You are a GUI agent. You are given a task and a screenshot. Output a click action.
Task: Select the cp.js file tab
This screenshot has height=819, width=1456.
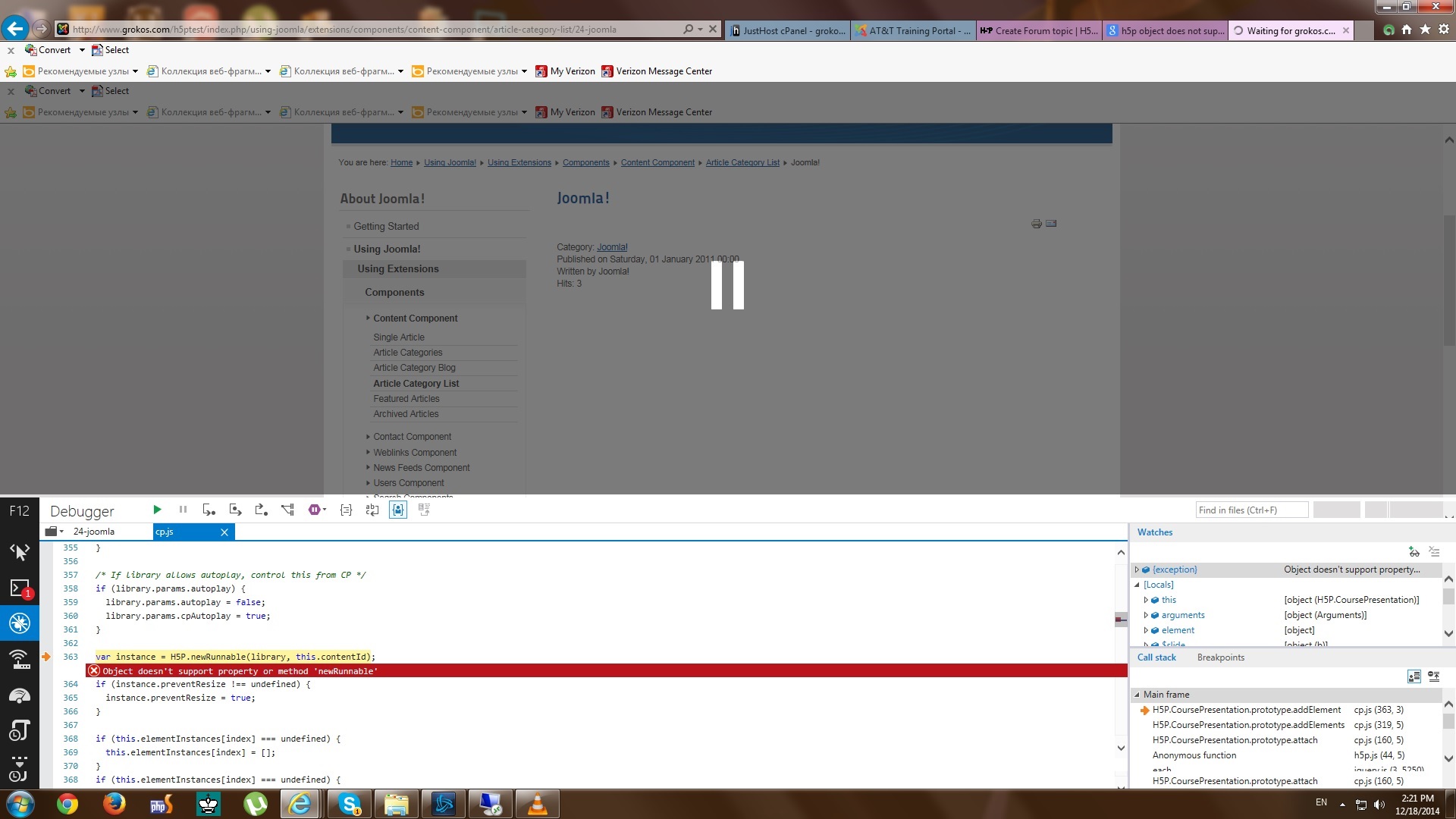coord(165,532)
